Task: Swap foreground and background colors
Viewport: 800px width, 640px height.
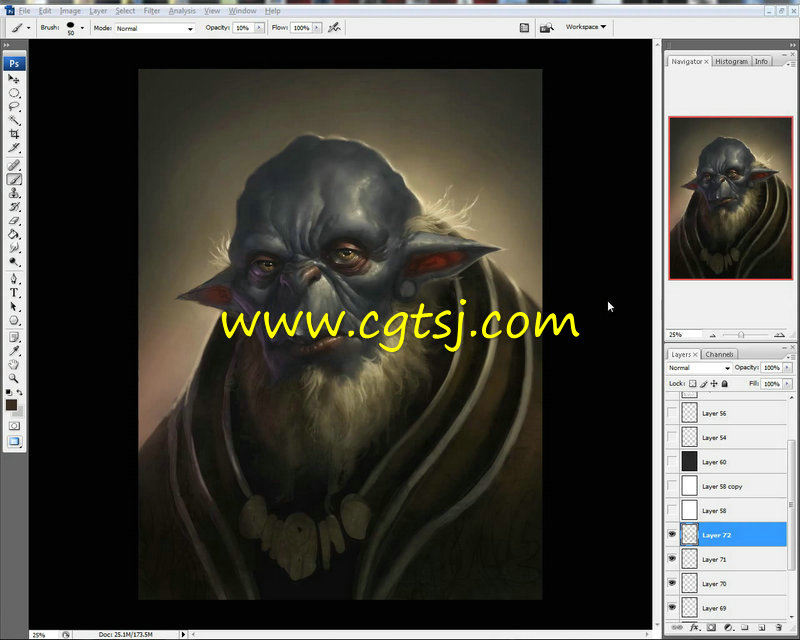Action: (19, 392)
